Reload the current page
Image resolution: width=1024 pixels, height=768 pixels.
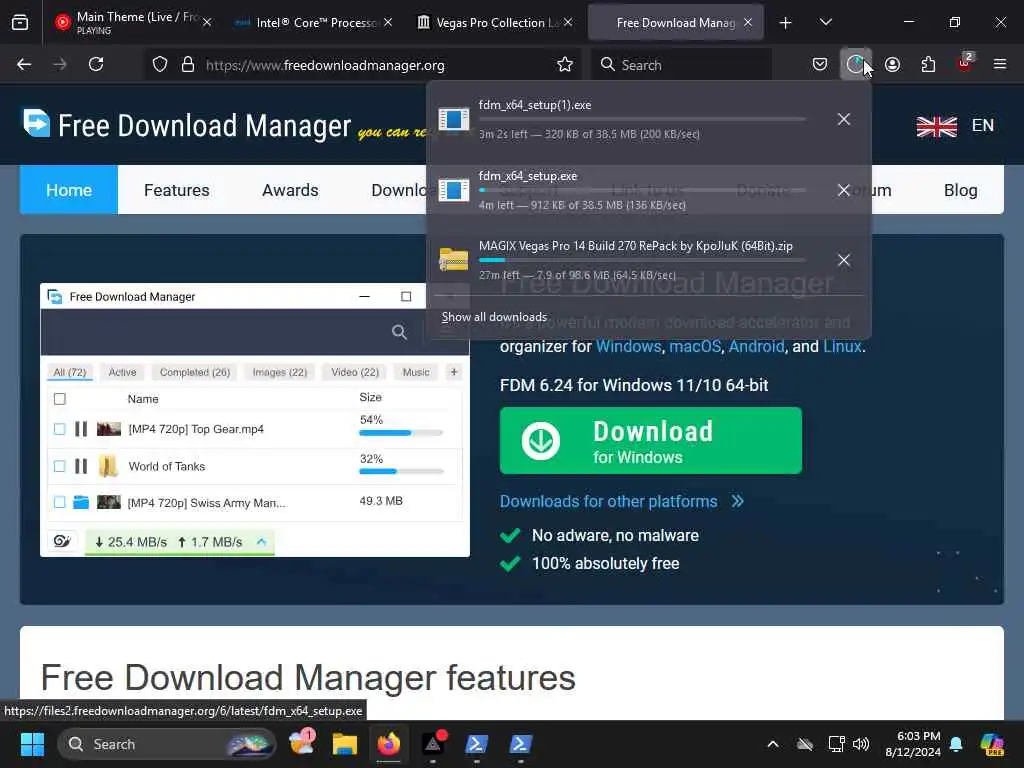coord(96,65)
